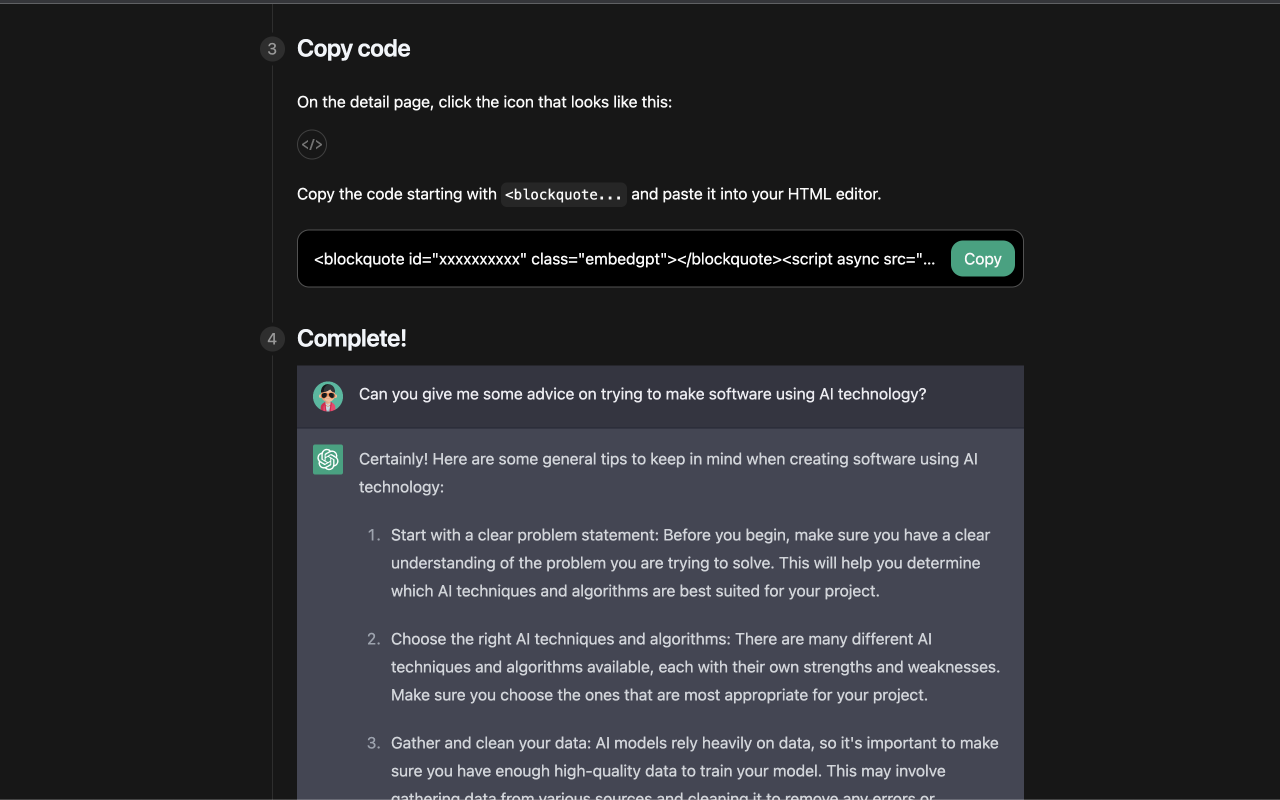Select the step 3 number badge
1280x800 pixels.
(272, 49)
